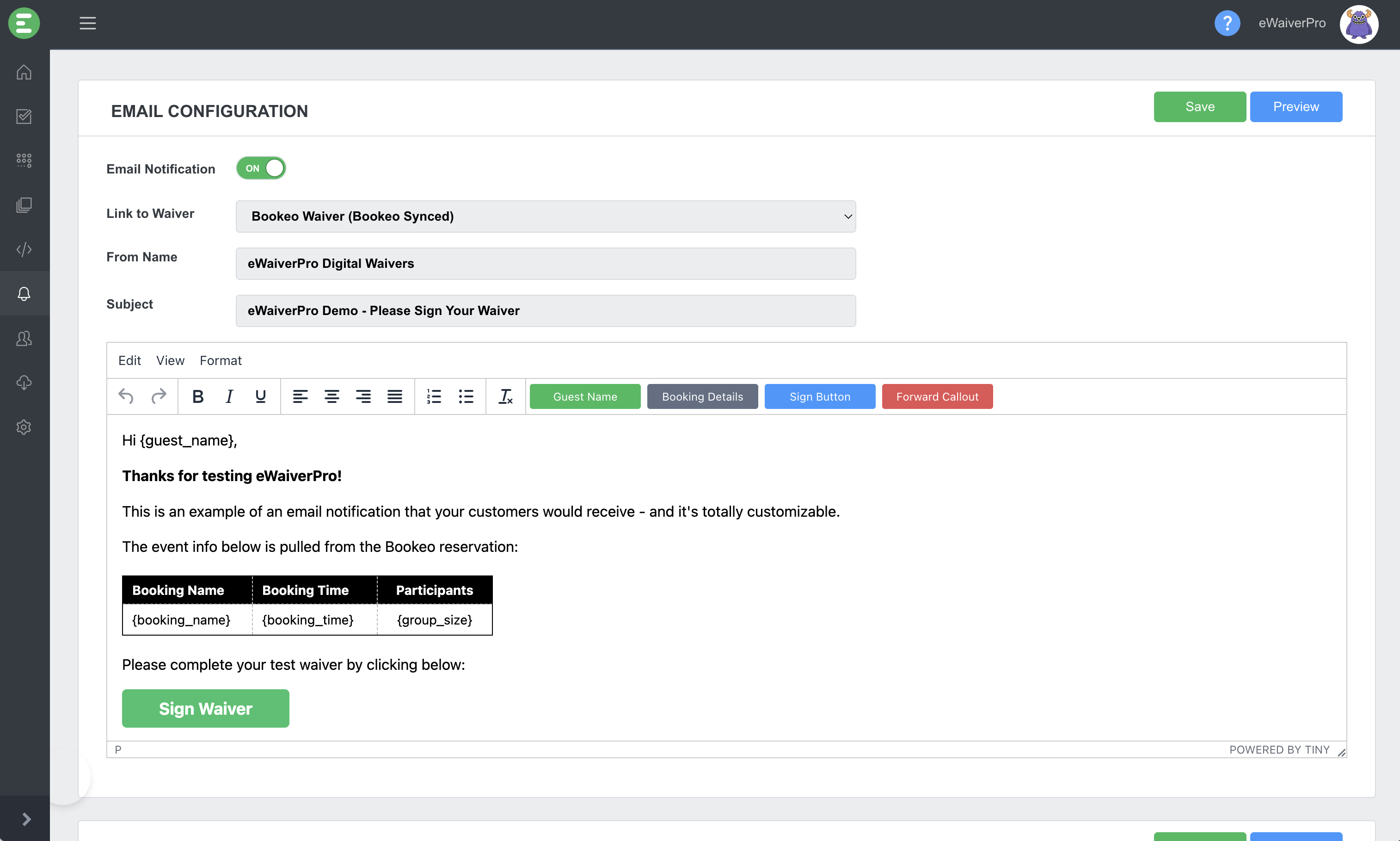Undo last edit in editor
This screenshot has width=1400, height=841.
(126, 396)
